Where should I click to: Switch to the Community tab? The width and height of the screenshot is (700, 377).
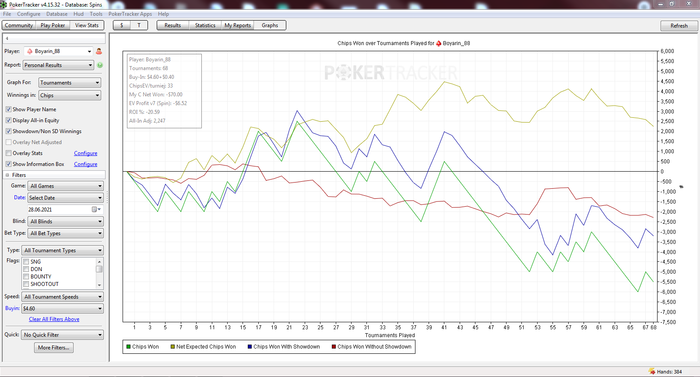pyautogui.click(x=19, y=25)
